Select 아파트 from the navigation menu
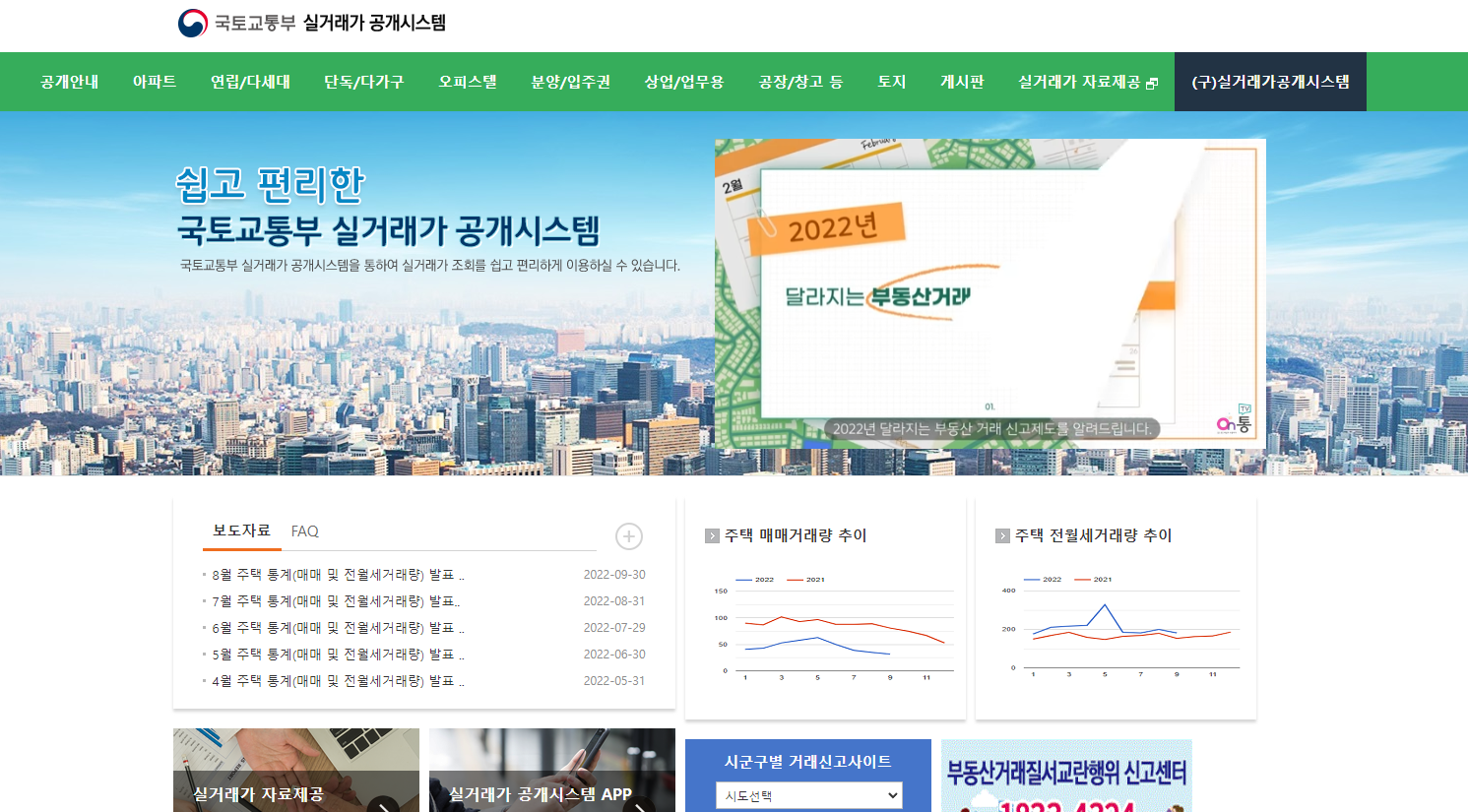 point(154,83)
